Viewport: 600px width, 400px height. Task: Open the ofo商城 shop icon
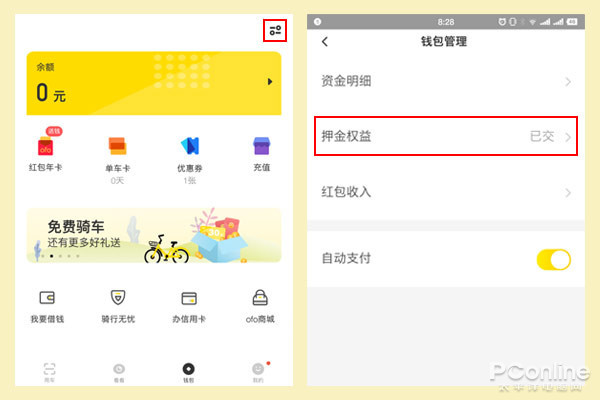[260, 297]
